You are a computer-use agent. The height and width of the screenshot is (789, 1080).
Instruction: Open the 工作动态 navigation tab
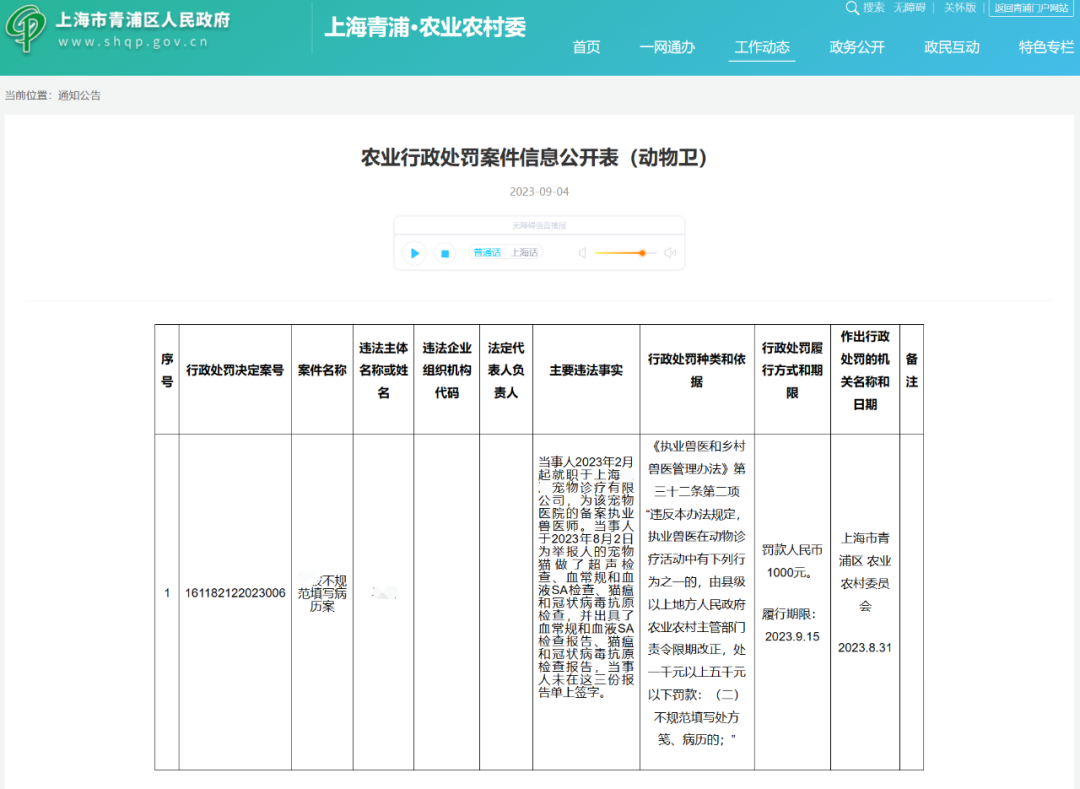(762, 47)
